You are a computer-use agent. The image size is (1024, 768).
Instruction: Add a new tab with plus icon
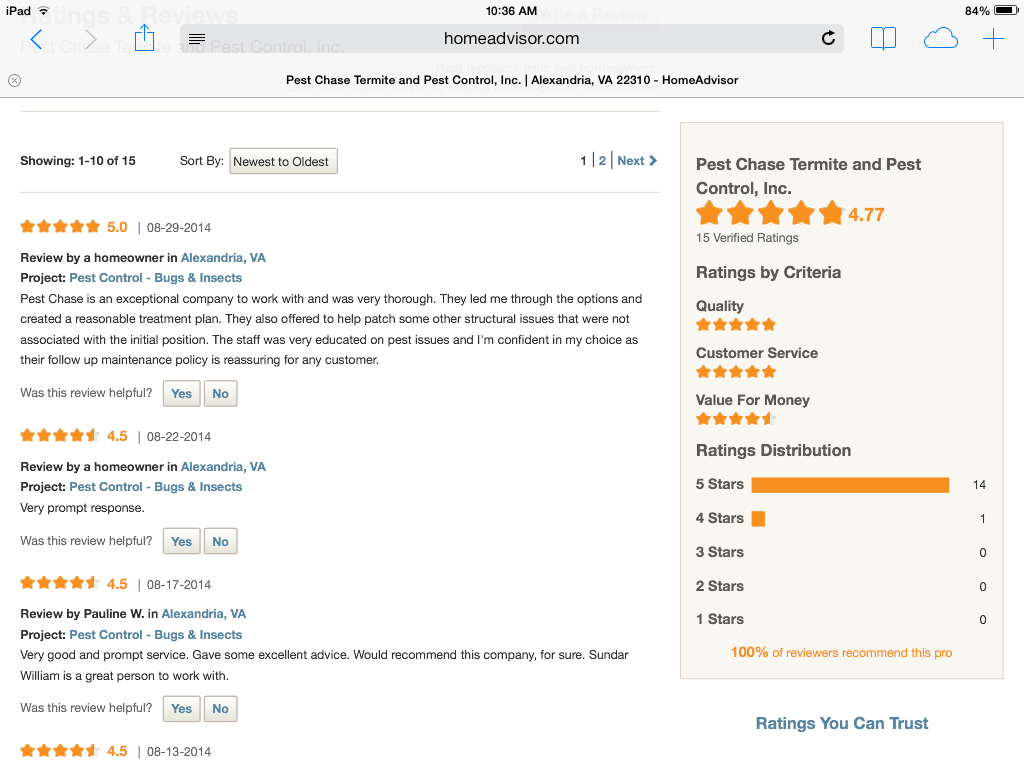point(993,39)
